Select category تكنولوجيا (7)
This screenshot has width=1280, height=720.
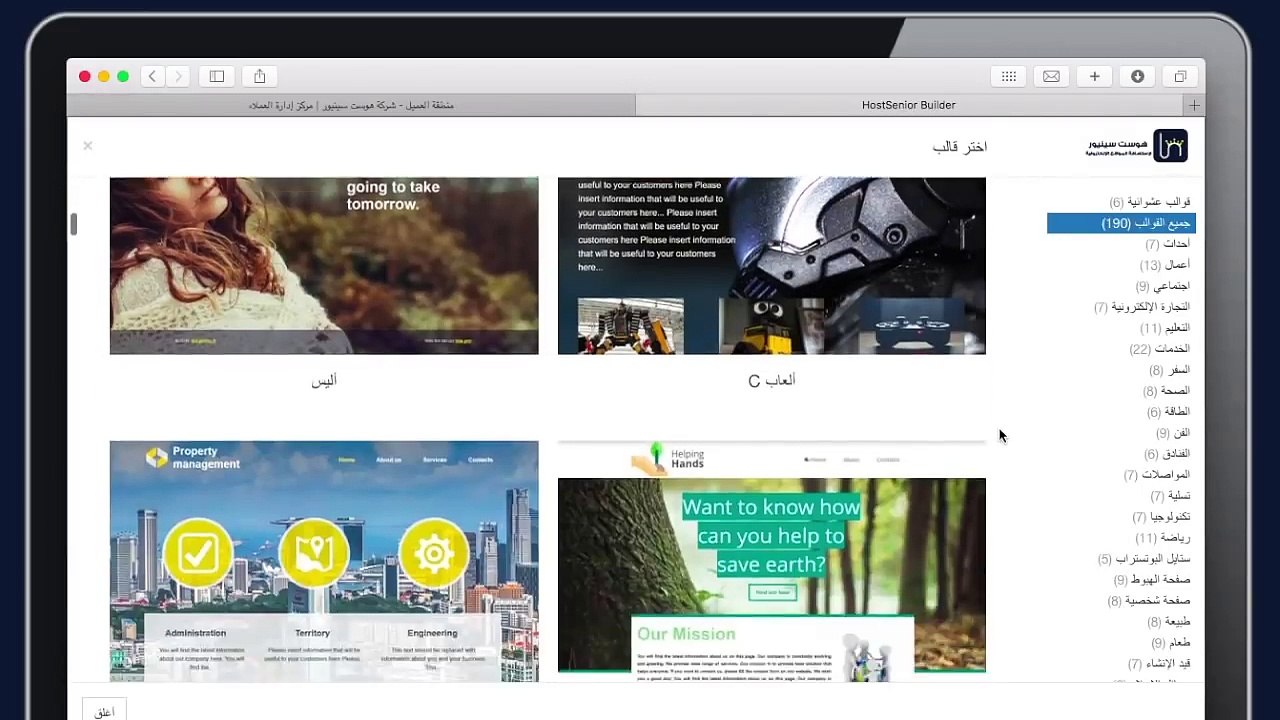click(1161, 517)
